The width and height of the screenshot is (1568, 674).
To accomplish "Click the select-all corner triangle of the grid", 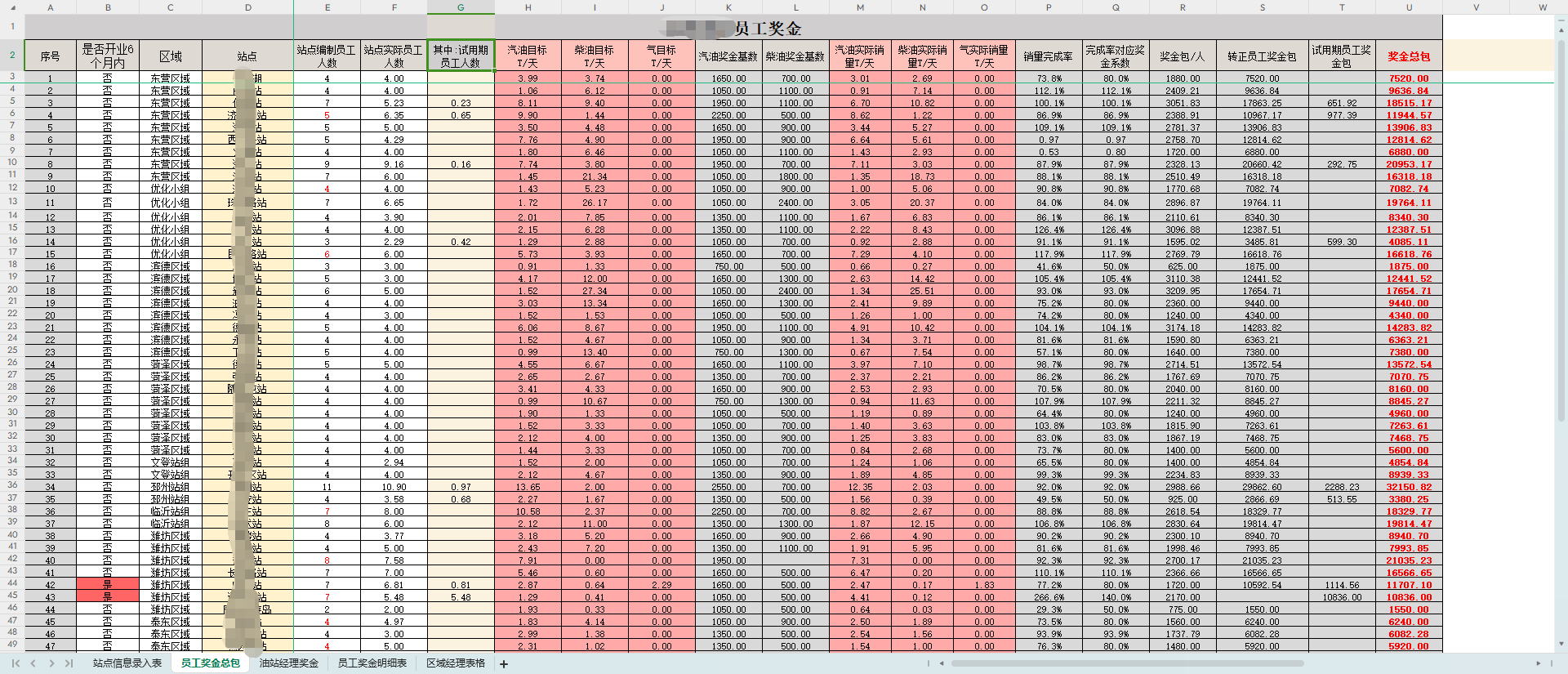I will coord(12,7).
